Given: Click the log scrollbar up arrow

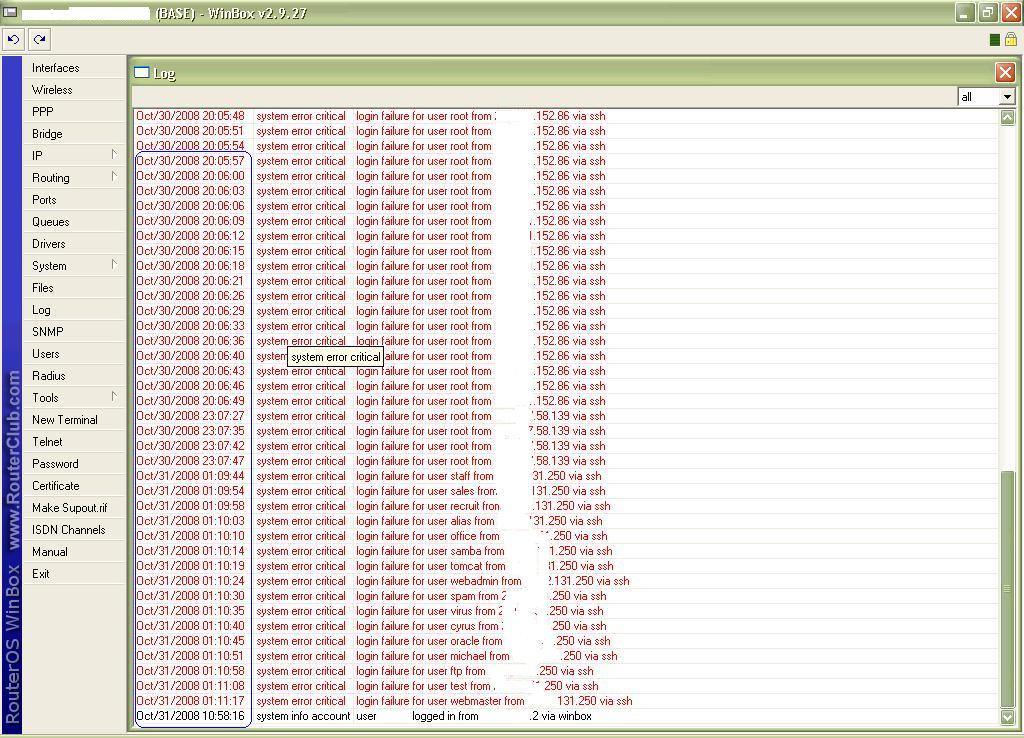Looking at the screenshot, I should (1008, 118).
